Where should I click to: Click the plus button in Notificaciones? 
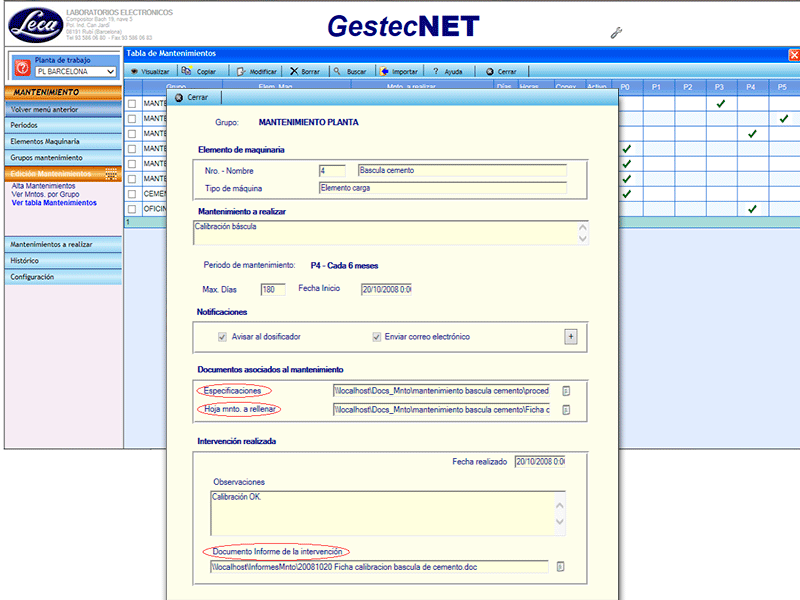tap(571, 337)
